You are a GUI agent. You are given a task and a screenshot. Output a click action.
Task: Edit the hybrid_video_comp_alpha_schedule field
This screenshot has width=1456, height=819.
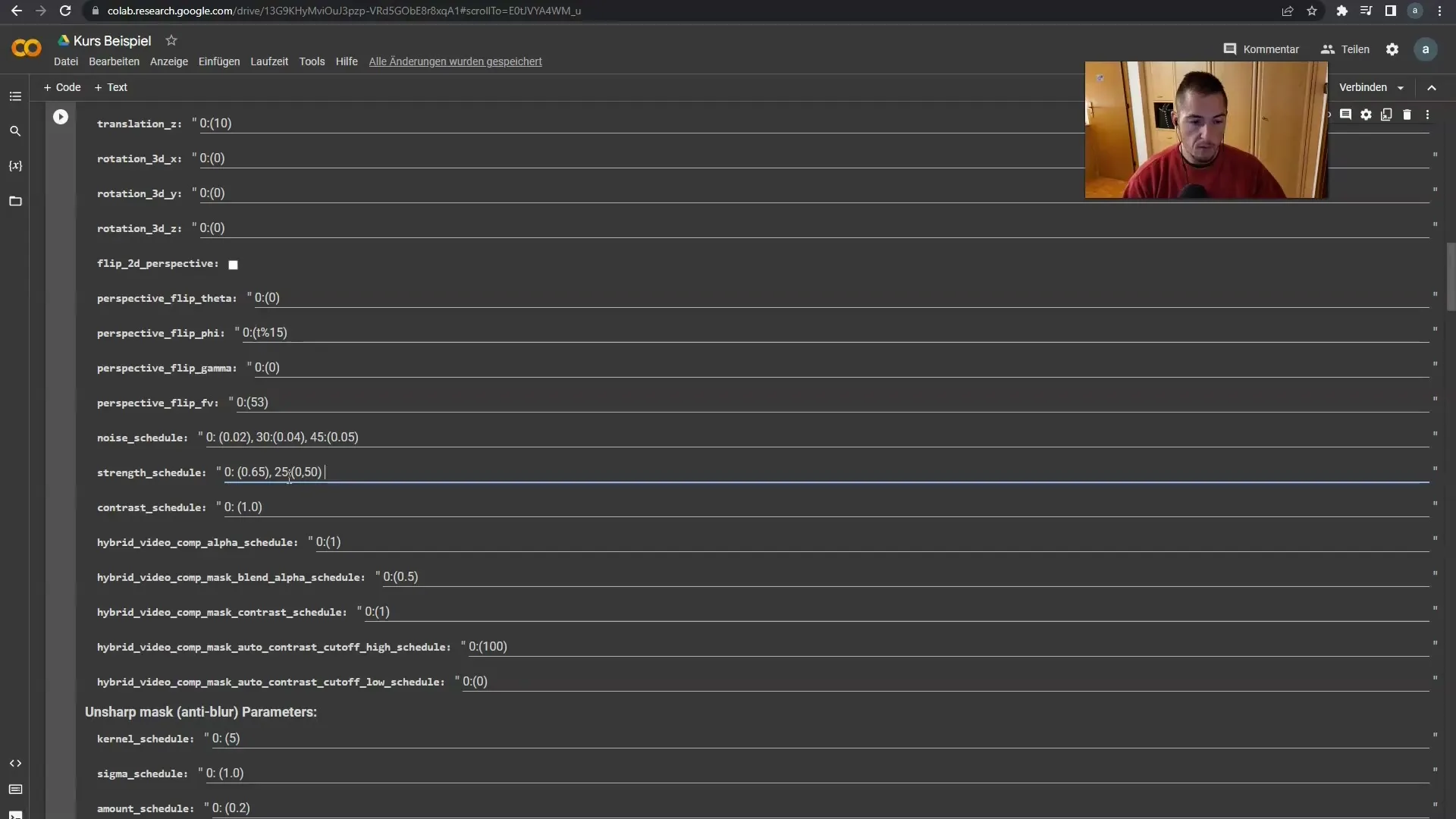[872, 542]
